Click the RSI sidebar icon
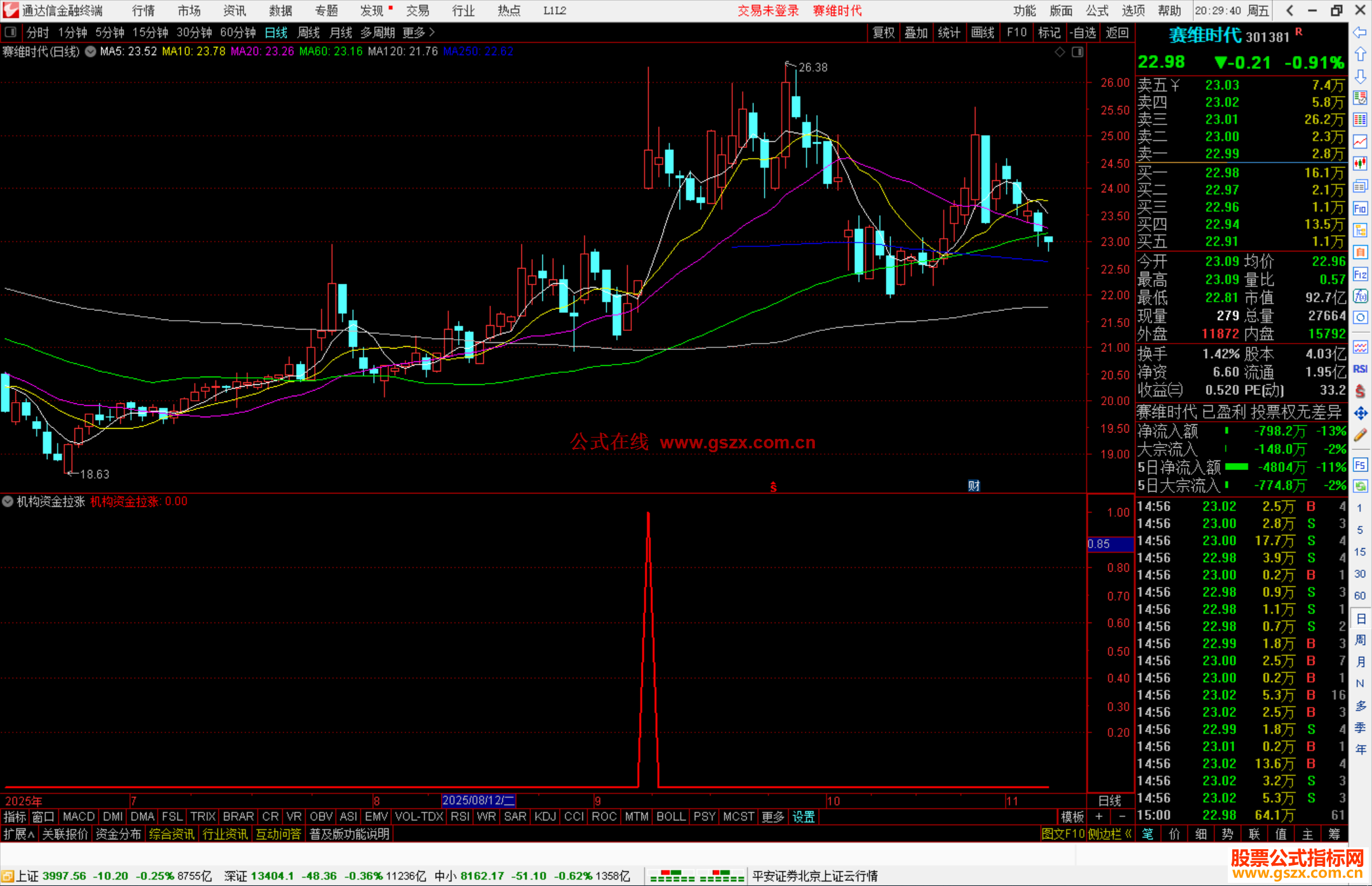1372x886 pixels. (x=1360, y=369)
